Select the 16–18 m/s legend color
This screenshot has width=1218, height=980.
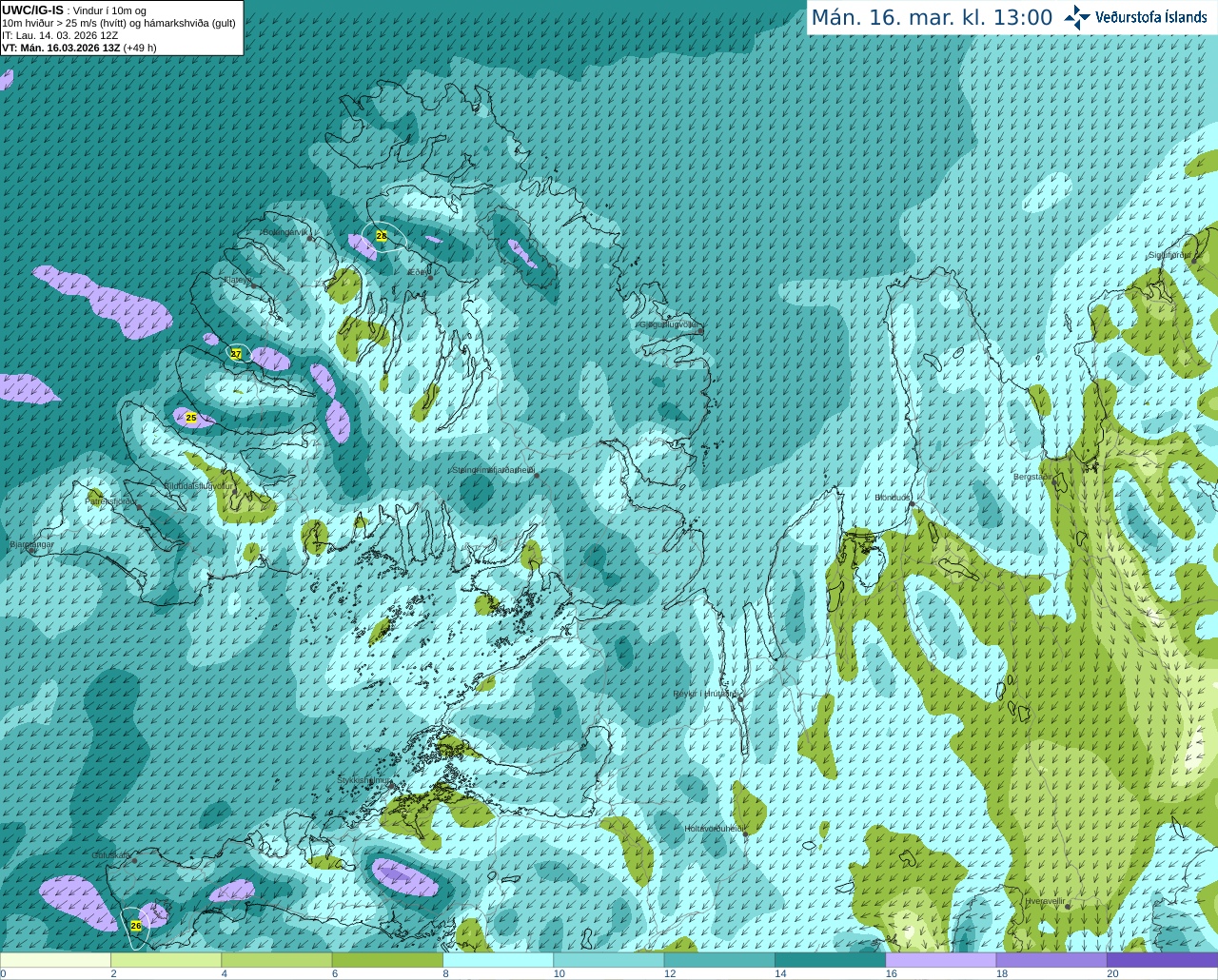click(941, 960)
